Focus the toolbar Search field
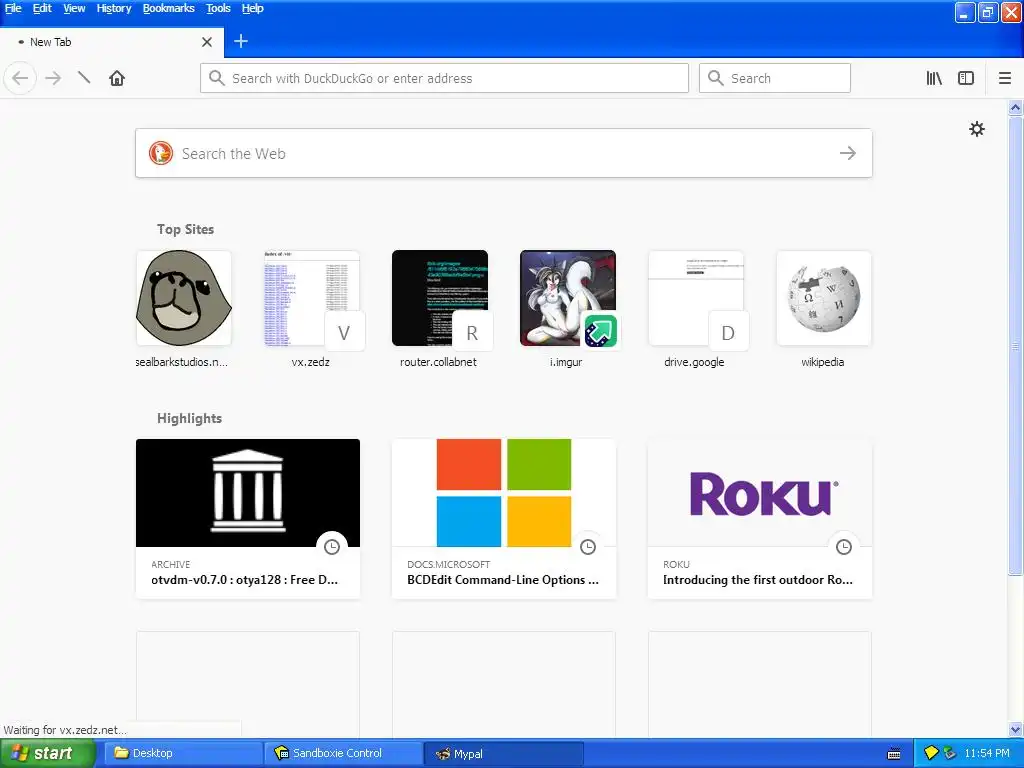This screenshot has height=768, width=1024. tap(775, 78)
